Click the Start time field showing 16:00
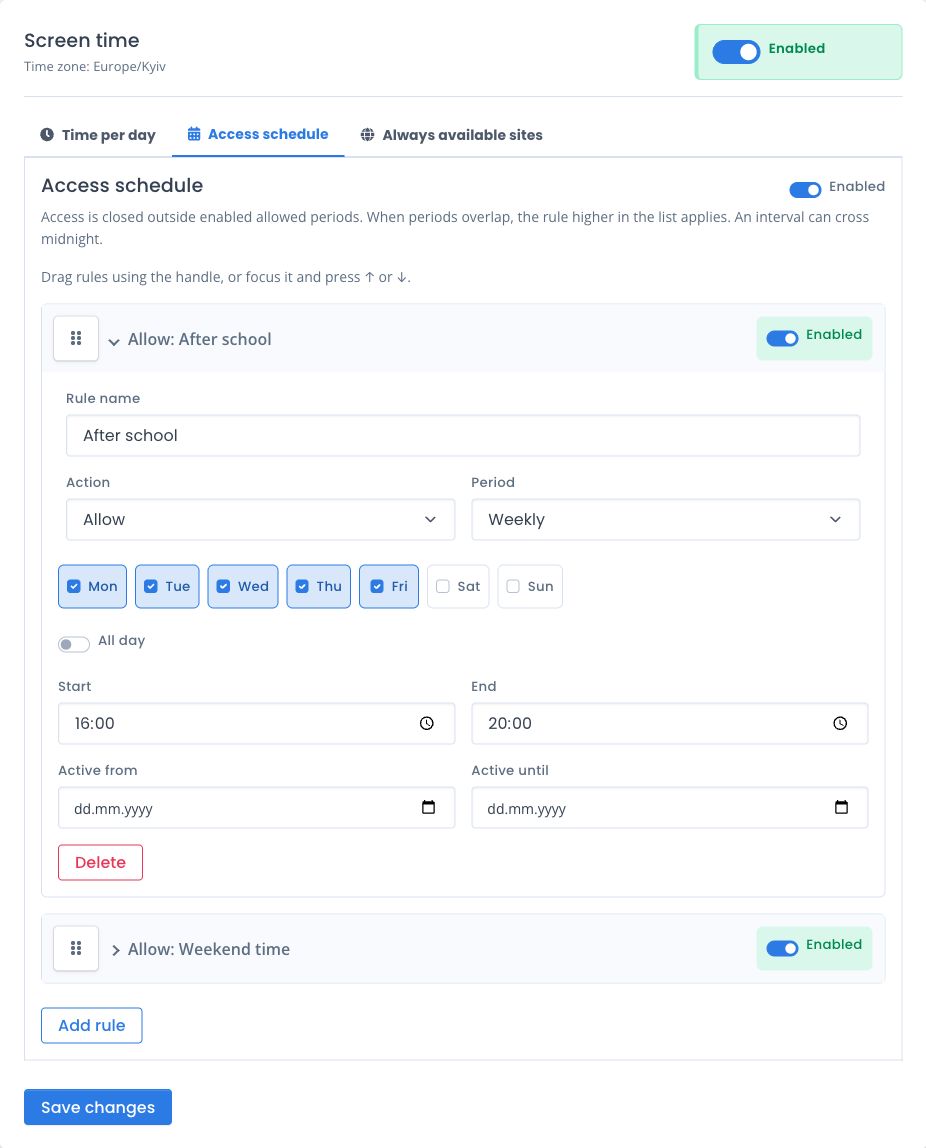926x1148 pixels. click(256, 723)
